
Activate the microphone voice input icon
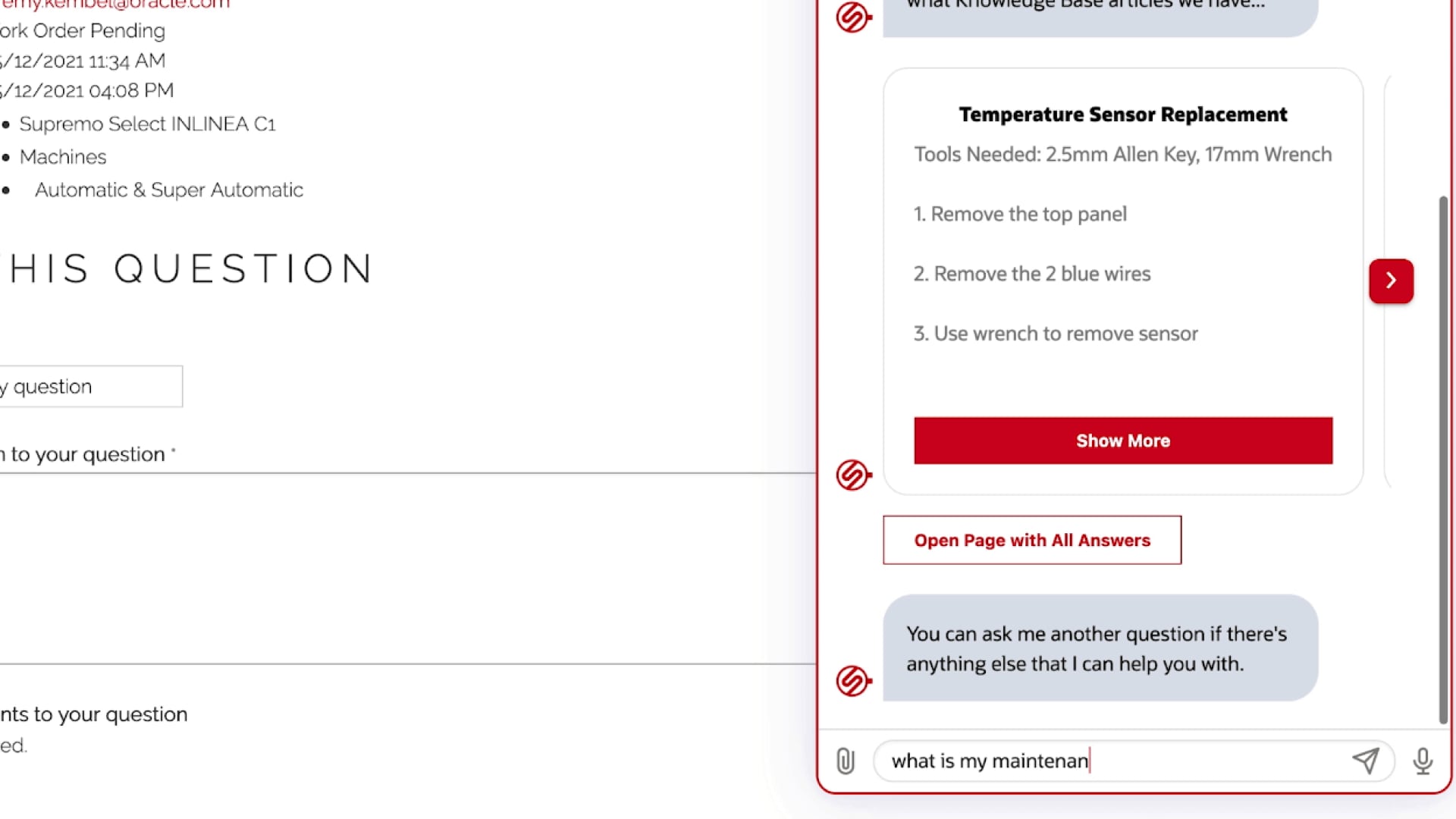click(x=1423, y=761)
